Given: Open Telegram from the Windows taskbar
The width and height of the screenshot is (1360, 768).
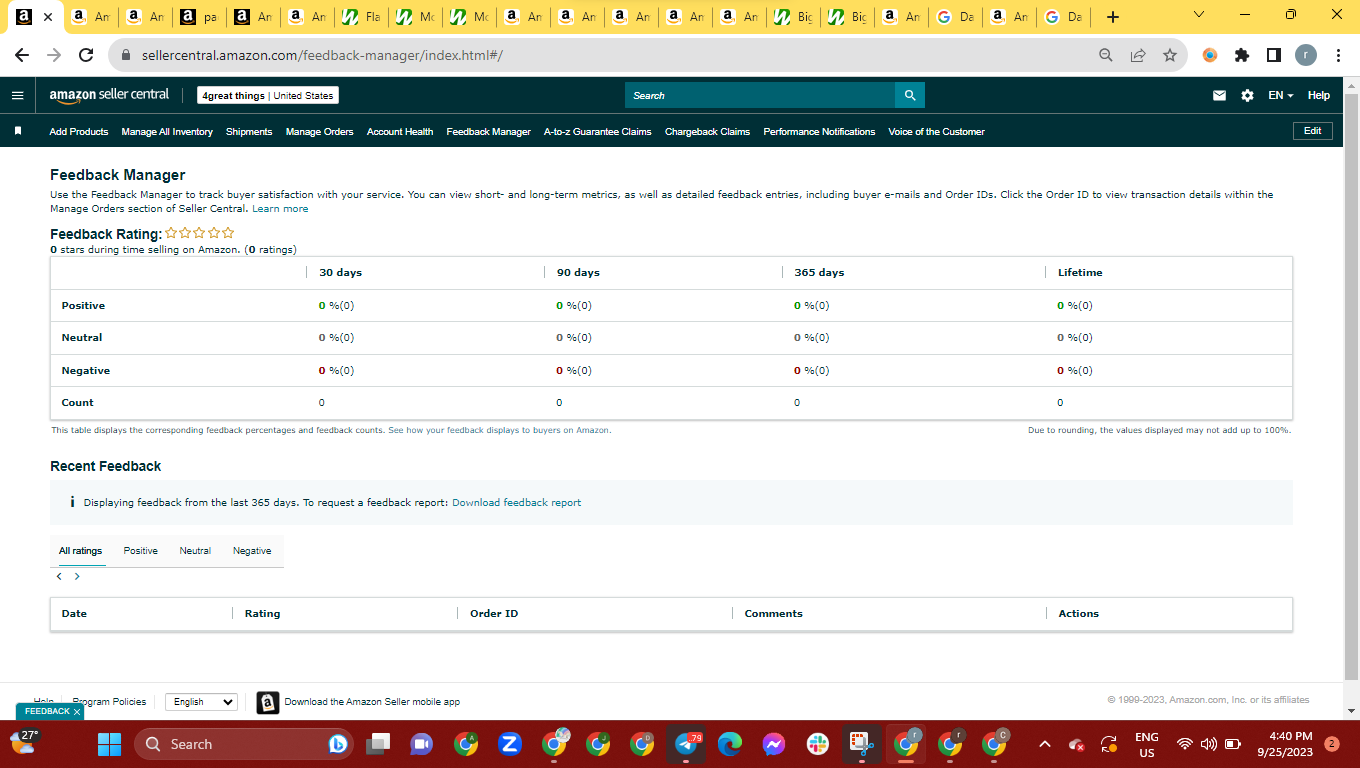Looking at the screenshot, I should coord(686,744).
